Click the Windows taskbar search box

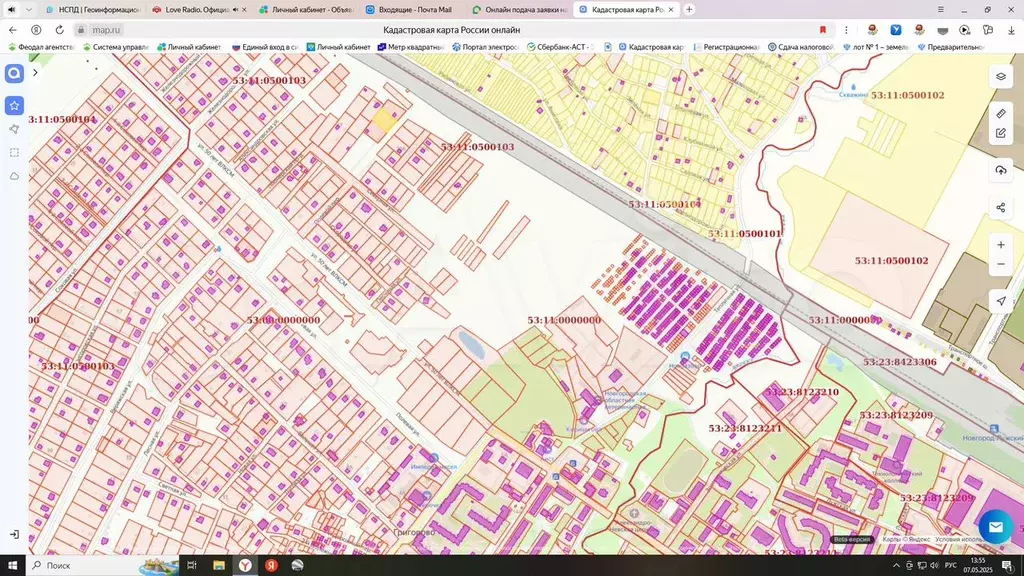click(103, 565)
